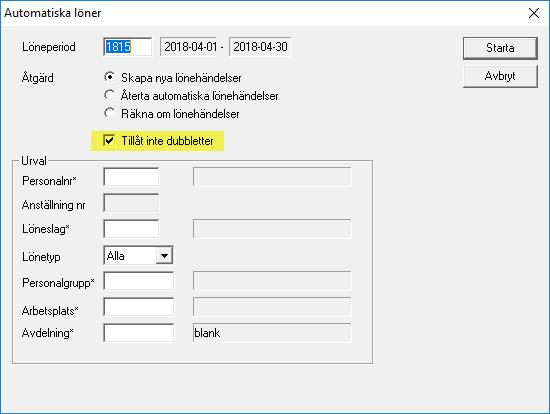The width and height of the screenshot is (550, 414).
Task: Click the Anställning nr label
Action: point(53,205)
